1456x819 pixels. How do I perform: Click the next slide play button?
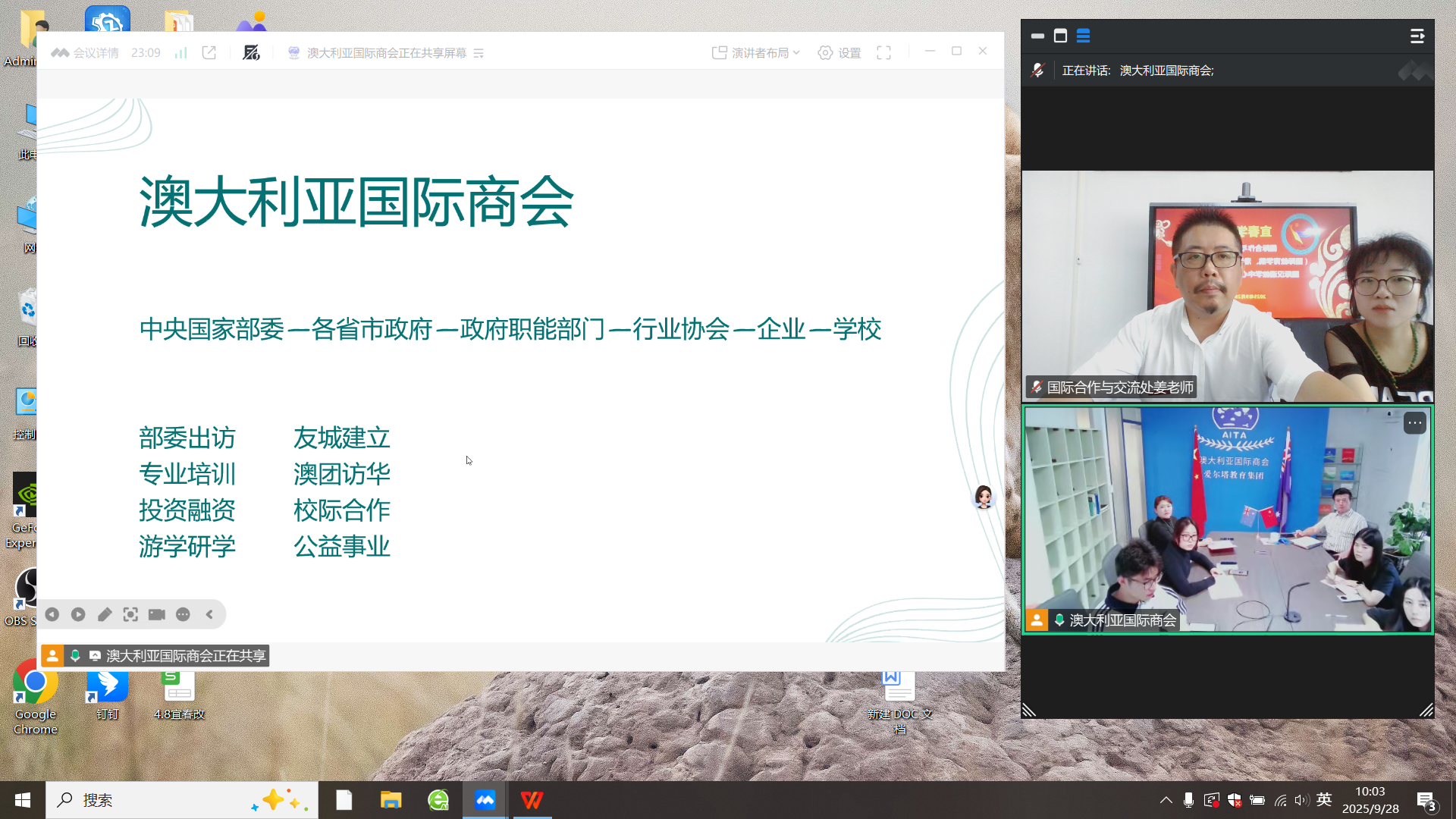click(78, 614)
